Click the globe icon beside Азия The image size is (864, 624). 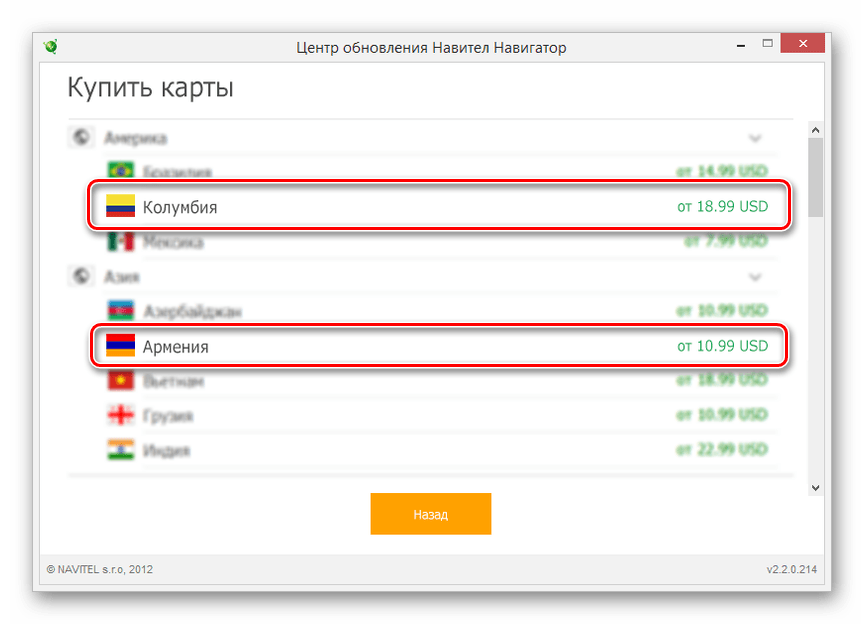[81, 276]
